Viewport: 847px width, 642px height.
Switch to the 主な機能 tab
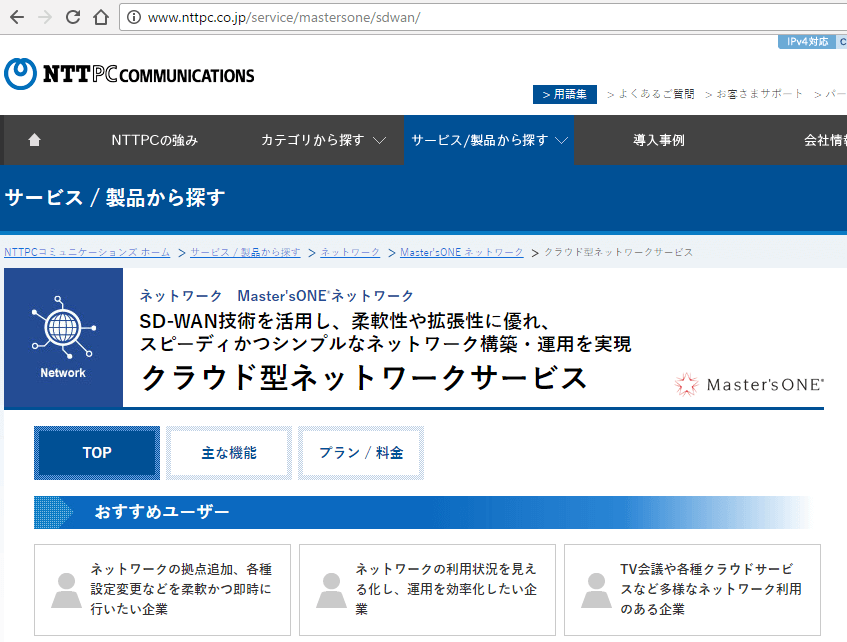click(229, 453)
